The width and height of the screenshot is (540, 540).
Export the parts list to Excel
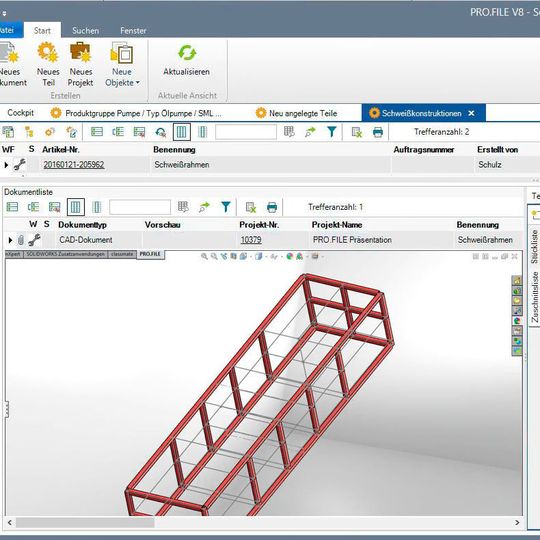(x=357, y=132)
